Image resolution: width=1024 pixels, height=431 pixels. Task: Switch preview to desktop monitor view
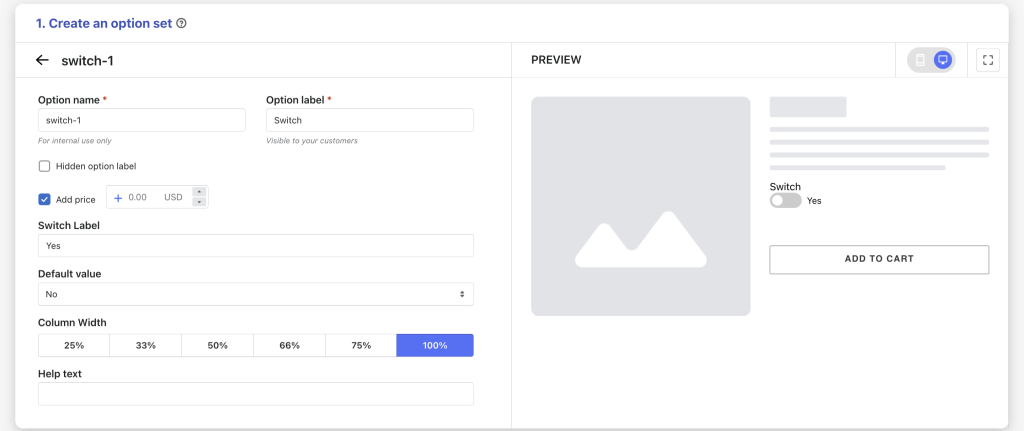(x=942, y=60)
